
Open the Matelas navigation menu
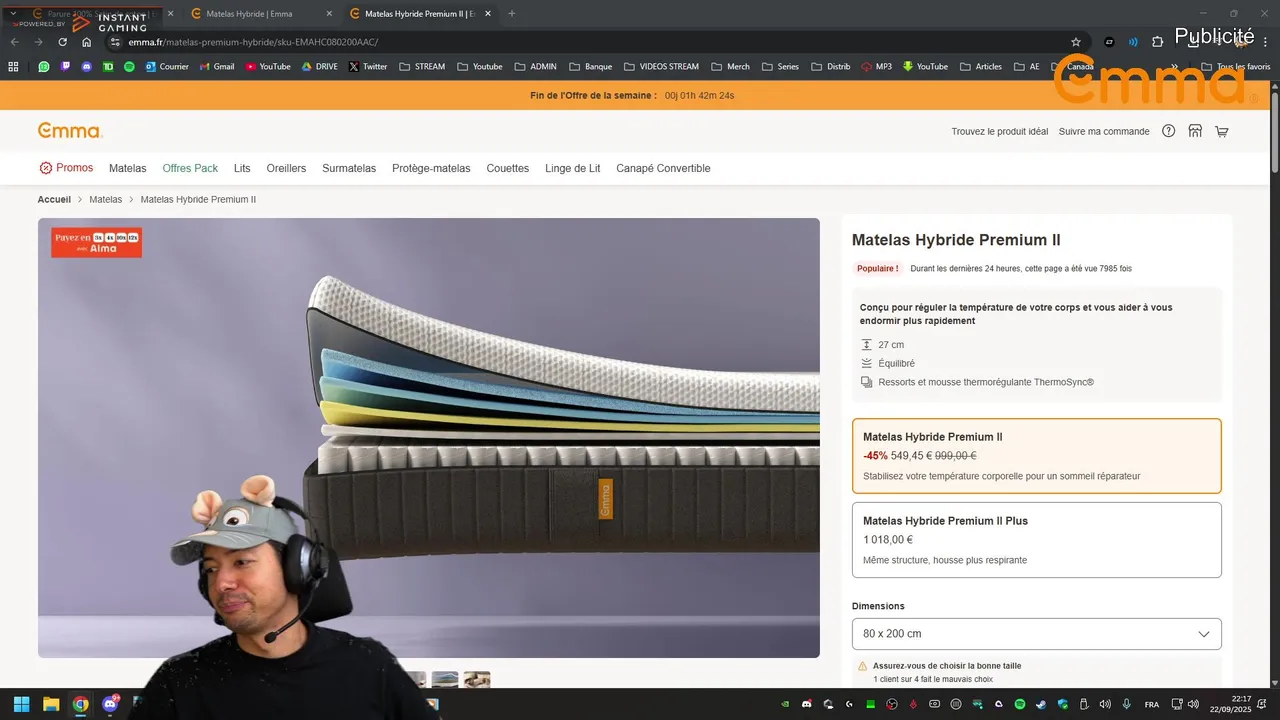128,168
